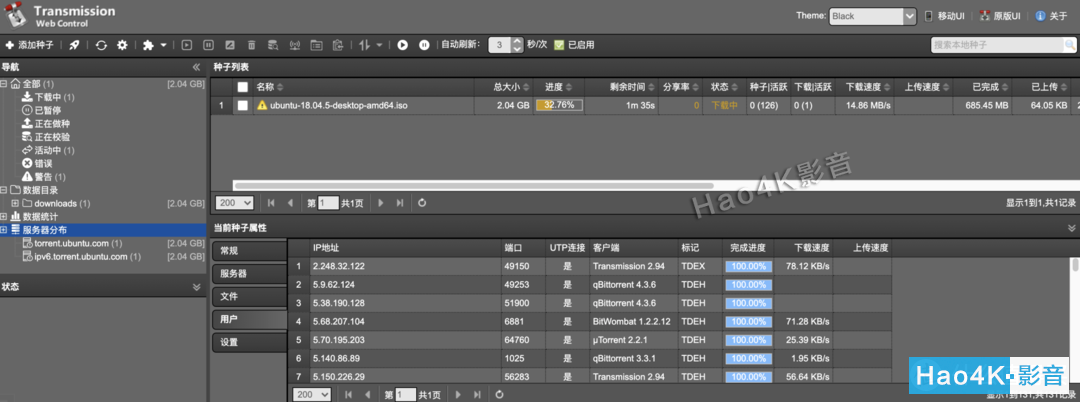Screen dimensions: 1080x402
Task: Start all torrents with round play button
Action: (x=403, y=45)
